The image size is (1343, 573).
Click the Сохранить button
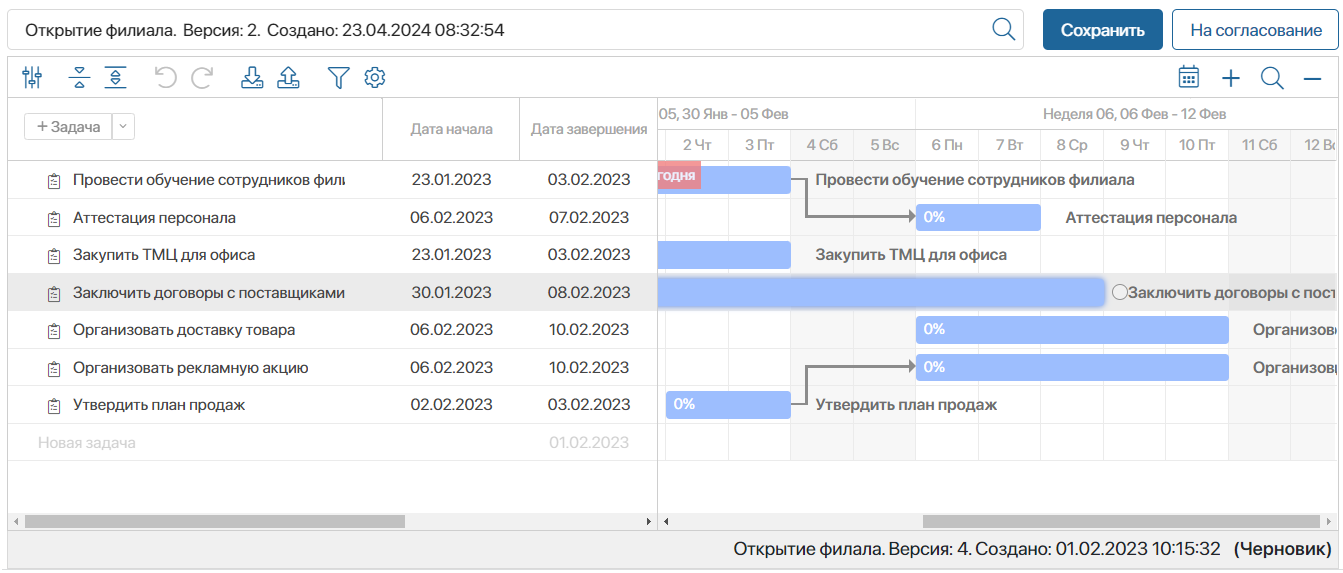point(1102,30)
